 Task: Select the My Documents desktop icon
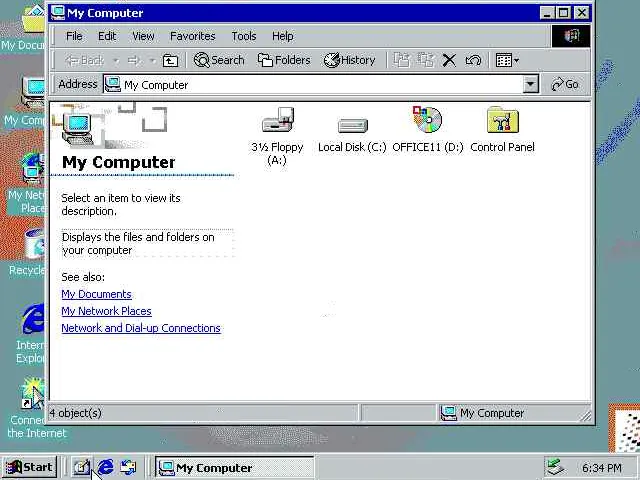(24, 28)
